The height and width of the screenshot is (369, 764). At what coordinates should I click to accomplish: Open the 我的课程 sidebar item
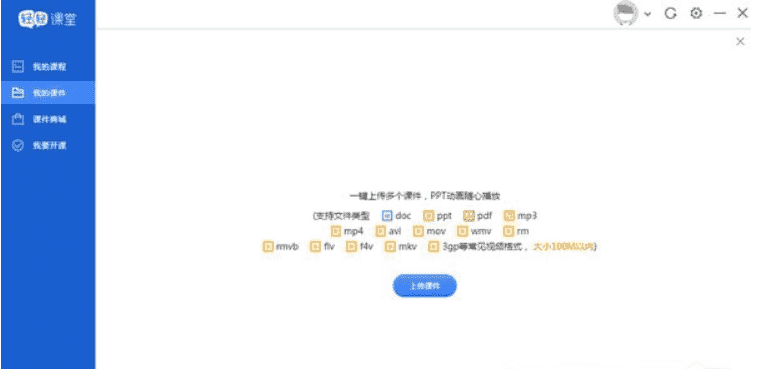(x=48, y=67)
